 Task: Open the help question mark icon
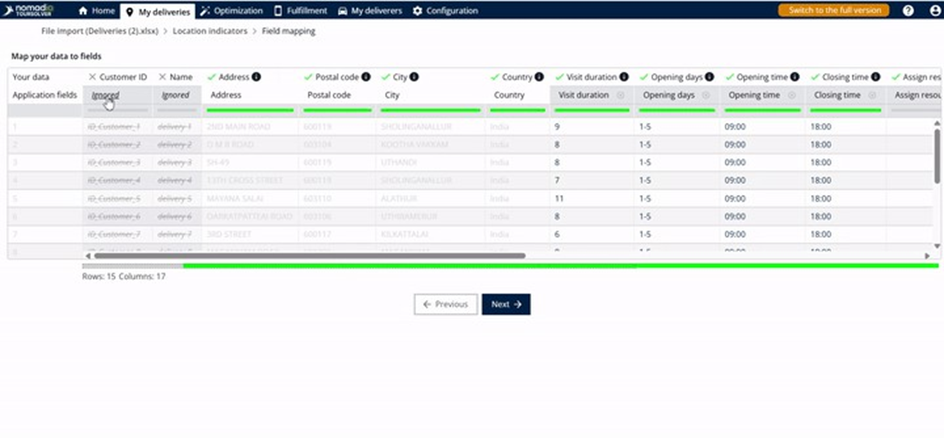coord(908,10)
